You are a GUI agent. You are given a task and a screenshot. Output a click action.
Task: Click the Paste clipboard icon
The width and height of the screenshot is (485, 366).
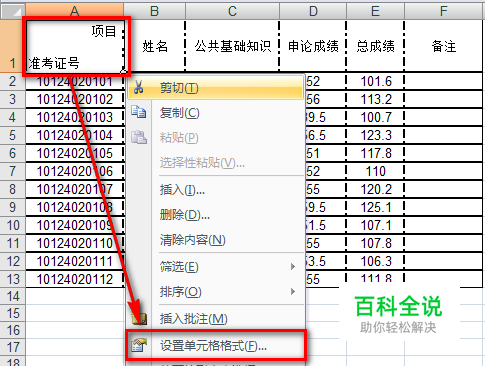[x=138, y=137]
